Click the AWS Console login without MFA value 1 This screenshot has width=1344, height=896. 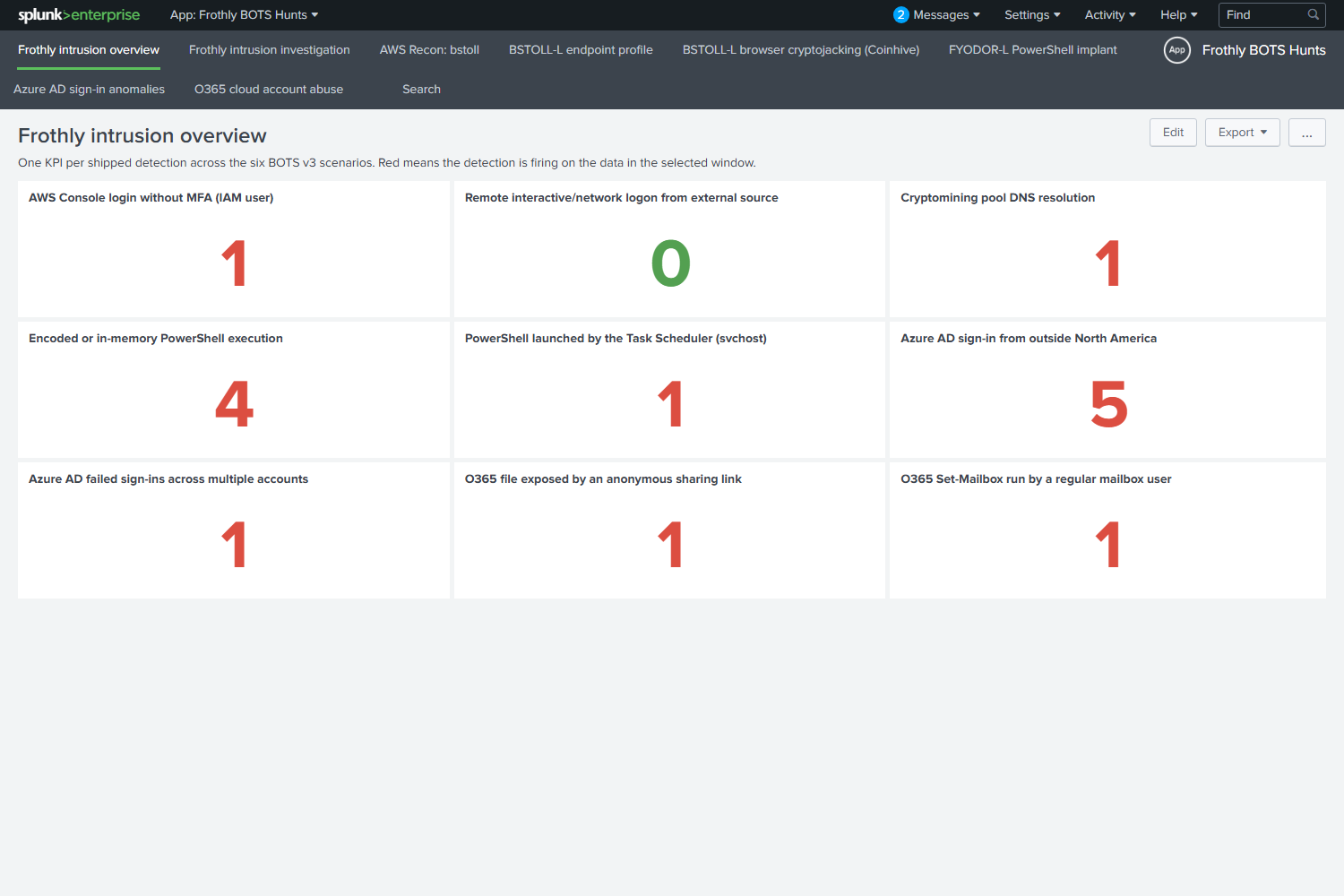click(x=234, y=263)
